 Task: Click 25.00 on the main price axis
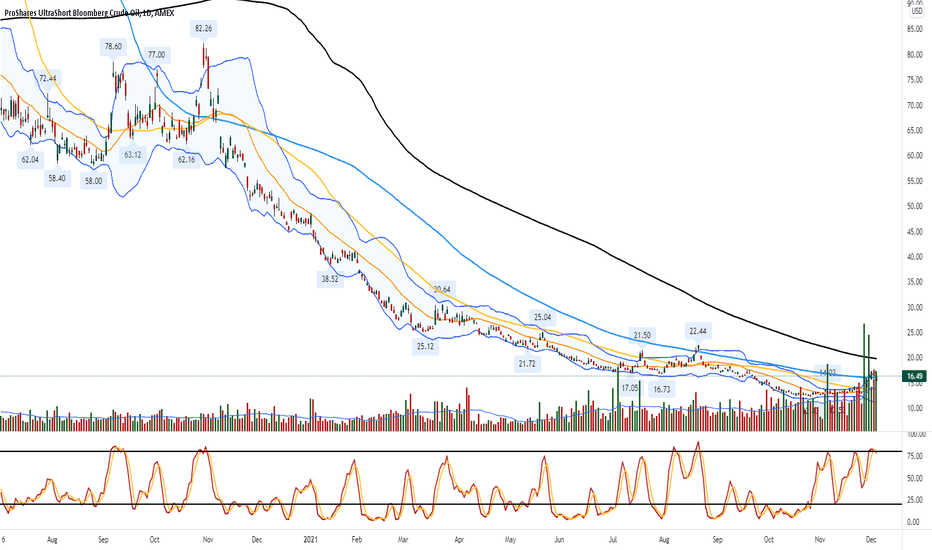click(915, 333)
